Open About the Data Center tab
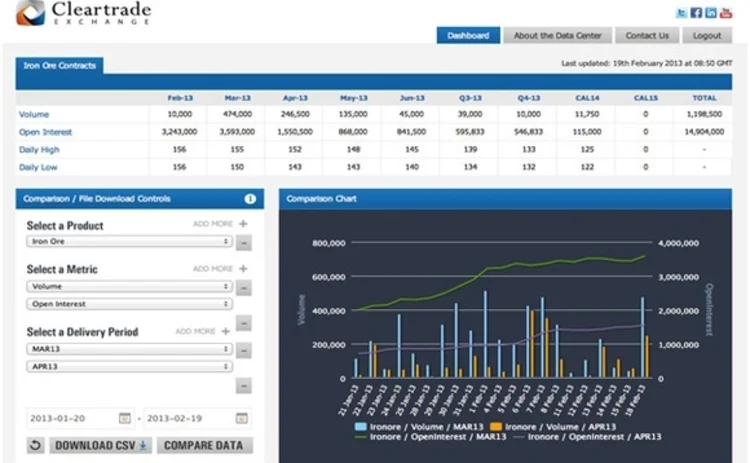Viewport: 750px width, 463px height. pos(558,35)
